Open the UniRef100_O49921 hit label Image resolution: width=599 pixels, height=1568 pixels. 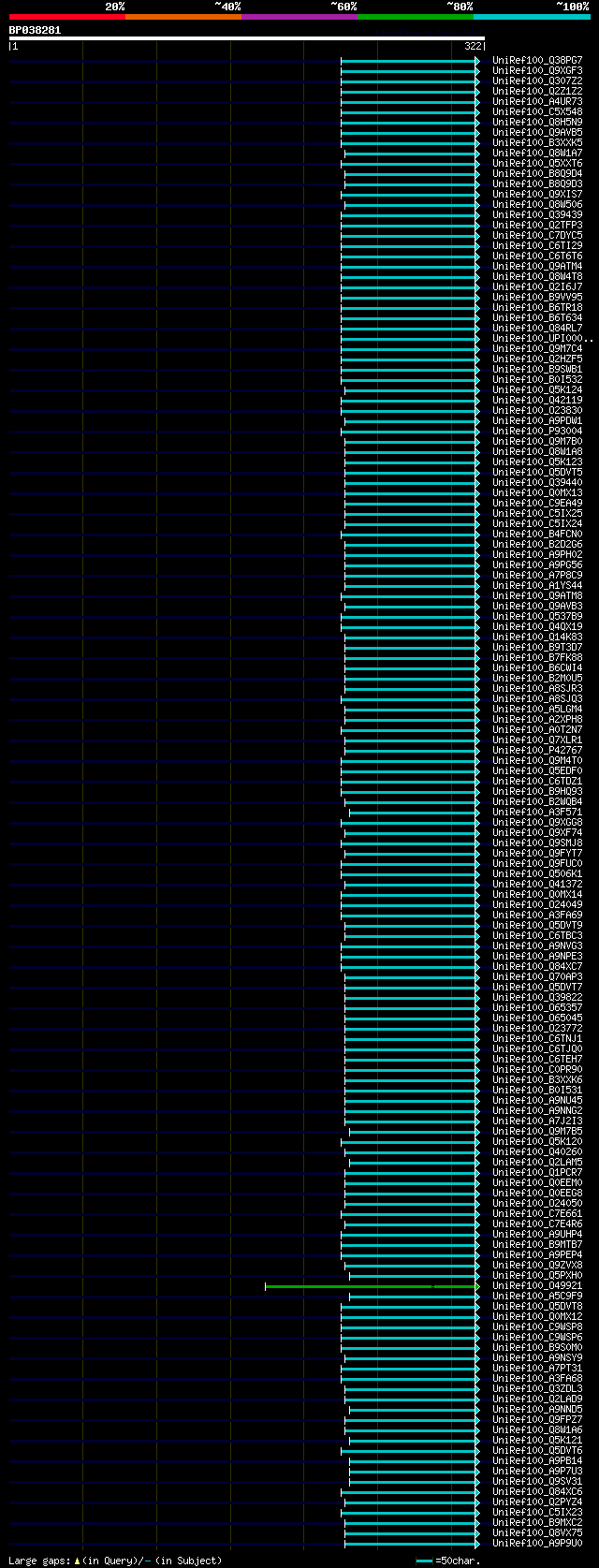pos(537,1286)
